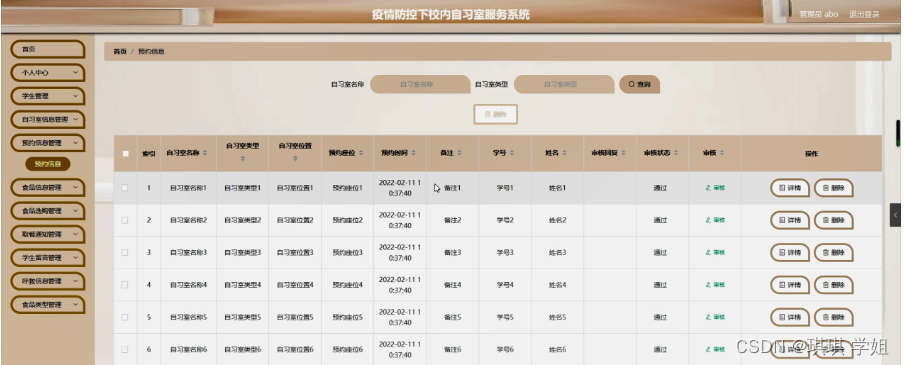Screen dimensions: 904x365
Task: Select the 预约信息 submenu item
Action: coord(48,164)
